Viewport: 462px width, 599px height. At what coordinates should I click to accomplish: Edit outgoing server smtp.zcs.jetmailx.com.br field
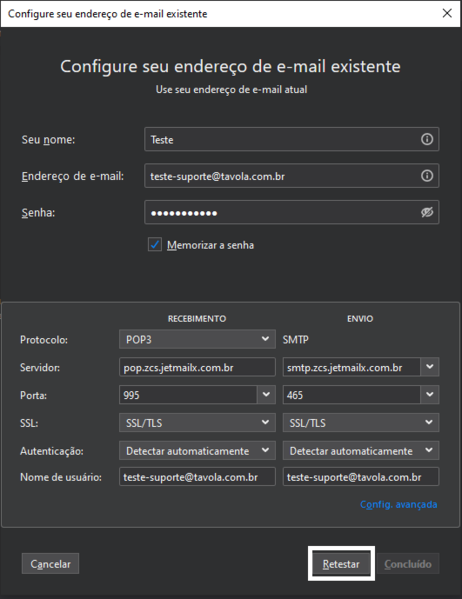point(352,367)
